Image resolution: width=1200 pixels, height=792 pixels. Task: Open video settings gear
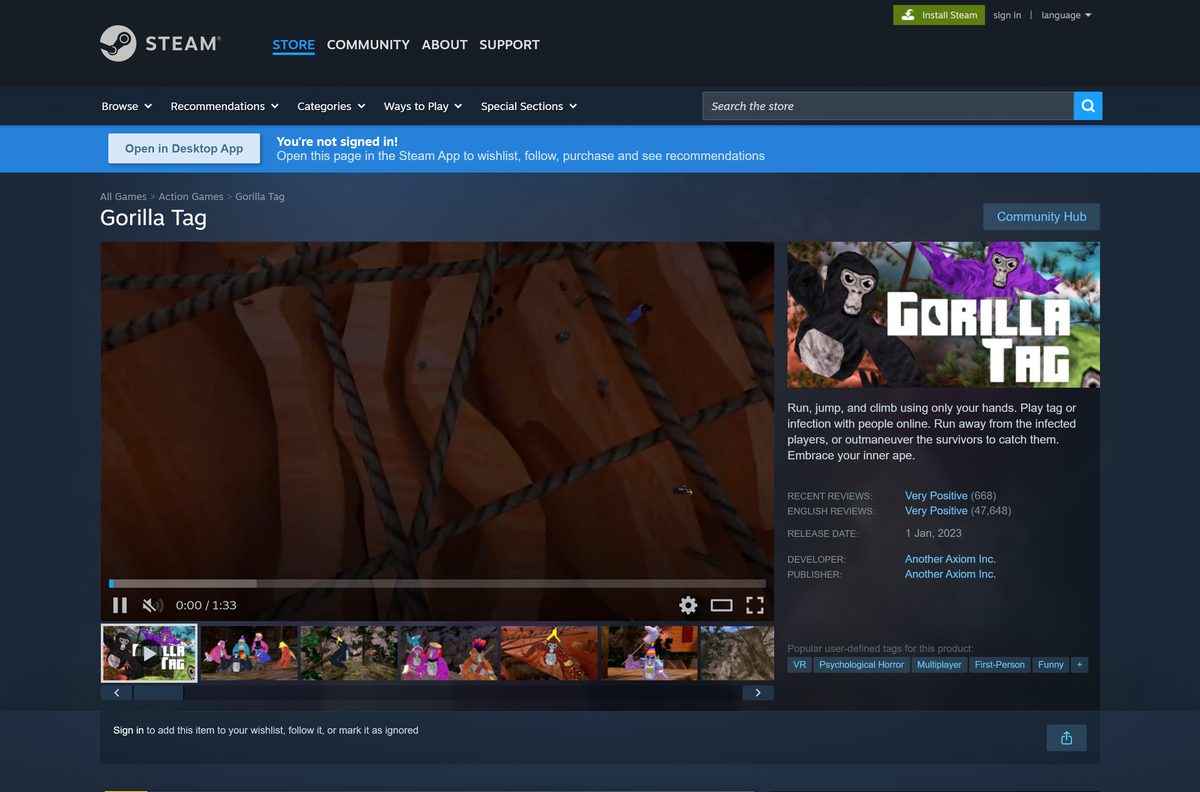coord(688,605)
